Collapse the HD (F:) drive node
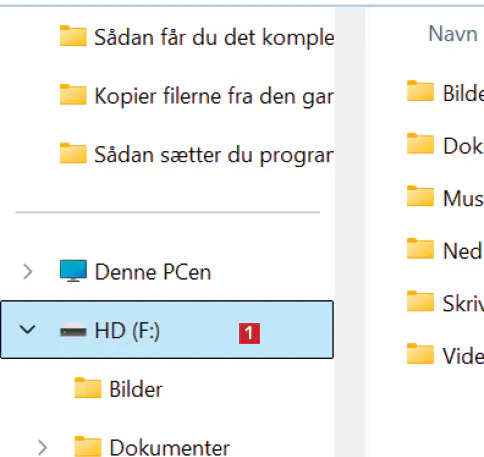The image size is (484, 457). point(27,330)
